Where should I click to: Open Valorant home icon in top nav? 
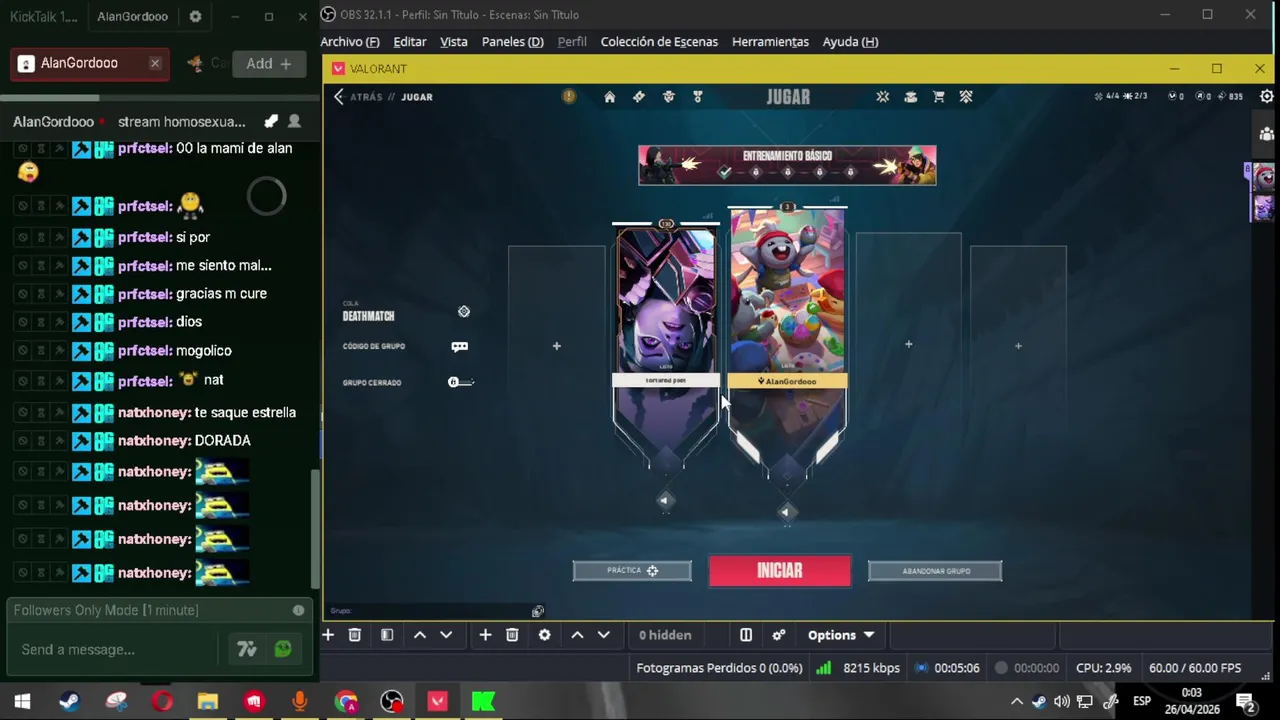coord(609,97)
